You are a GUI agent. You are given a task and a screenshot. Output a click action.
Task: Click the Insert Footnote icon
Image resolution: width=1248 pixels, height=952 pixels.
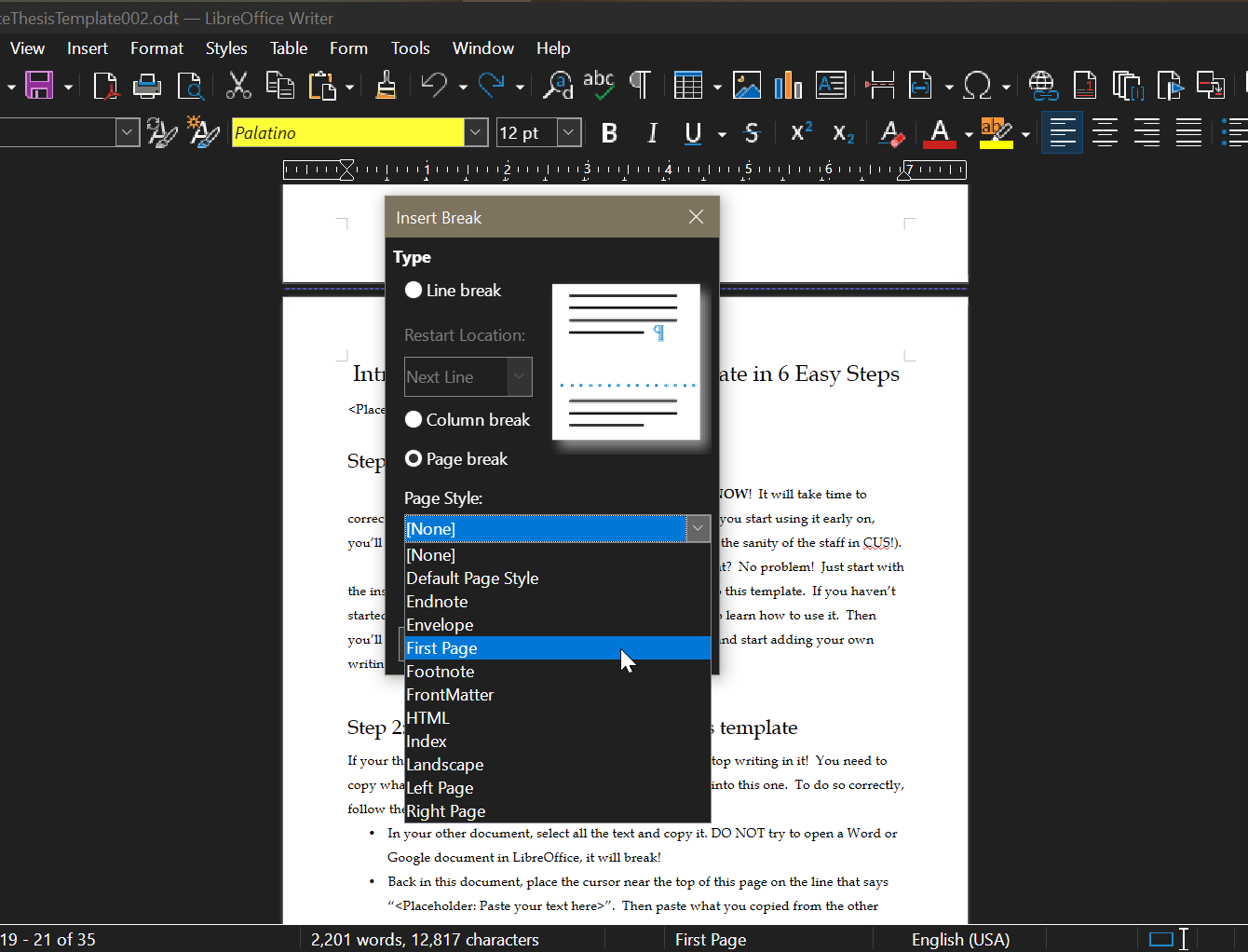1084,86
